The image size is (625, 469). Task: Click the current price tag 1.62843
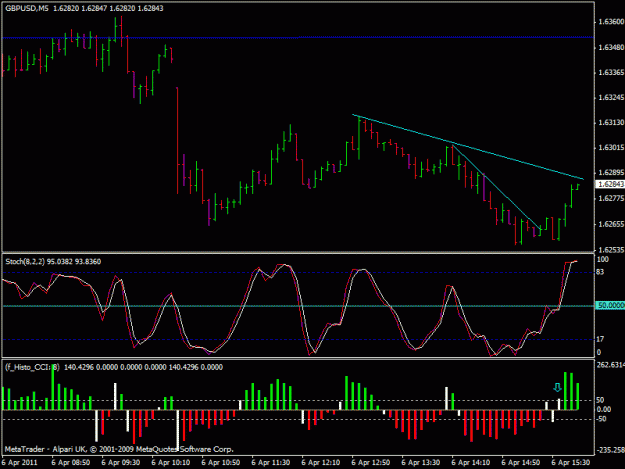click(610, 184)
